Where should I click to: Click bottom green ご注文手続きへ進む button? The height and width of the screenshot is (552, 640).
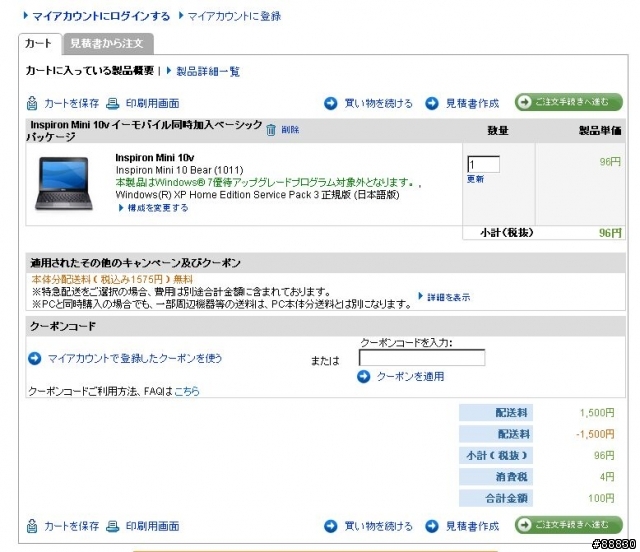pos(569,525)
